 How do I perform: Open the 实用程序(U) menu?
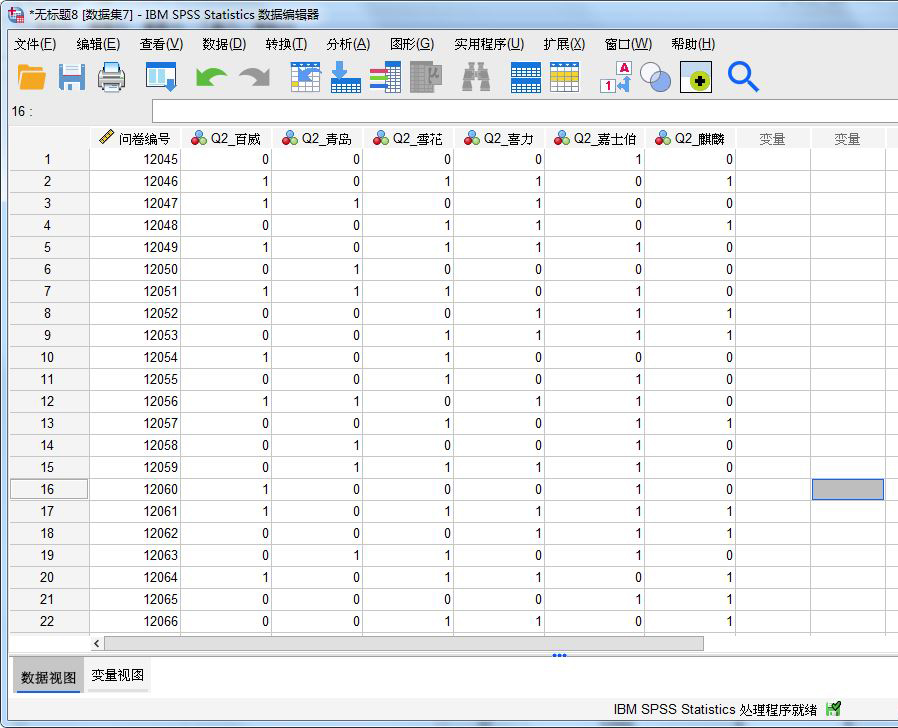(489, 44)
